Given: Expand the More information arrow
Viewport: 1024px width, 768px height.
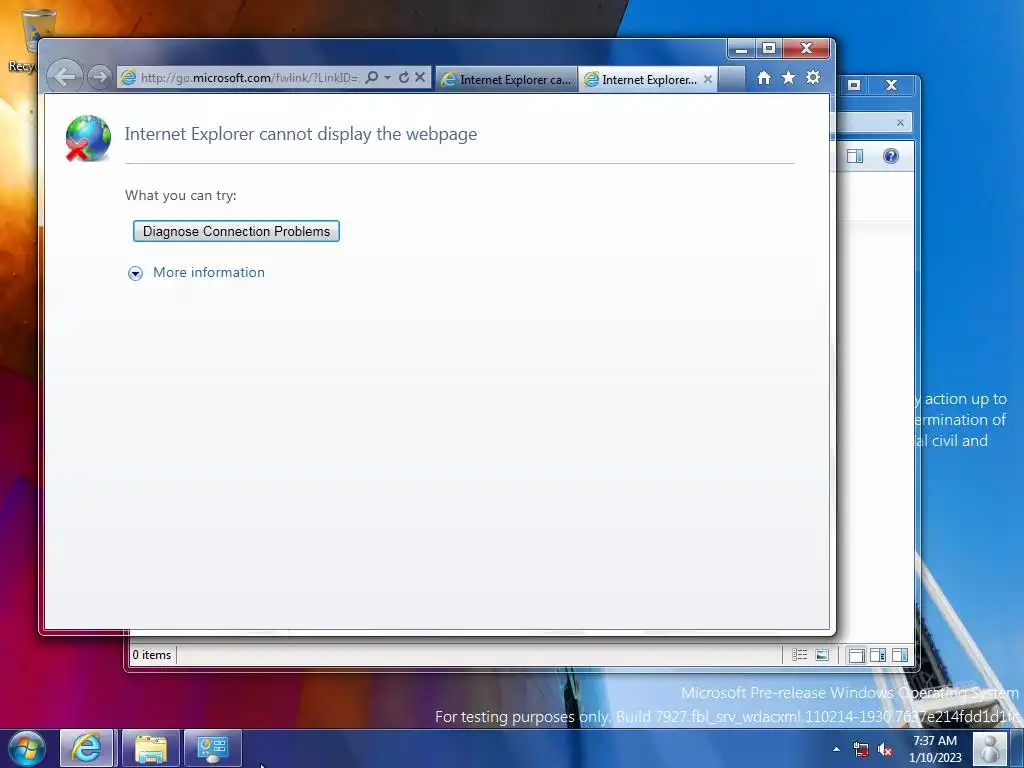Looking at the screenshot, I should click(135, 273).
